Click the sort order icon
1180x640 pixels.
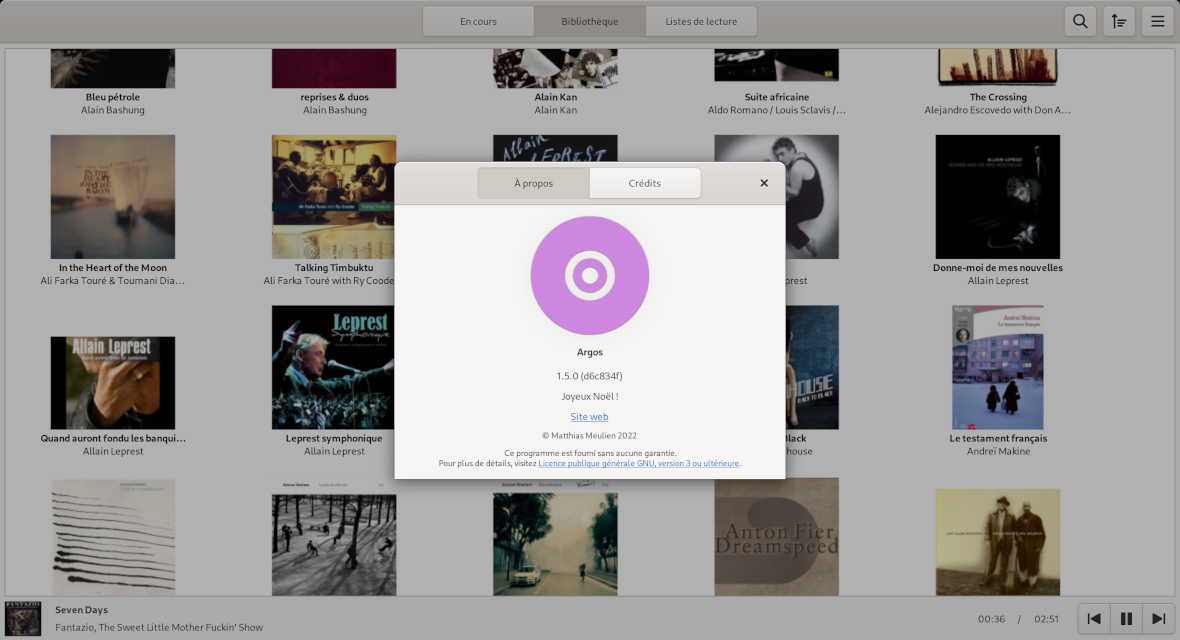[1119, 20]
